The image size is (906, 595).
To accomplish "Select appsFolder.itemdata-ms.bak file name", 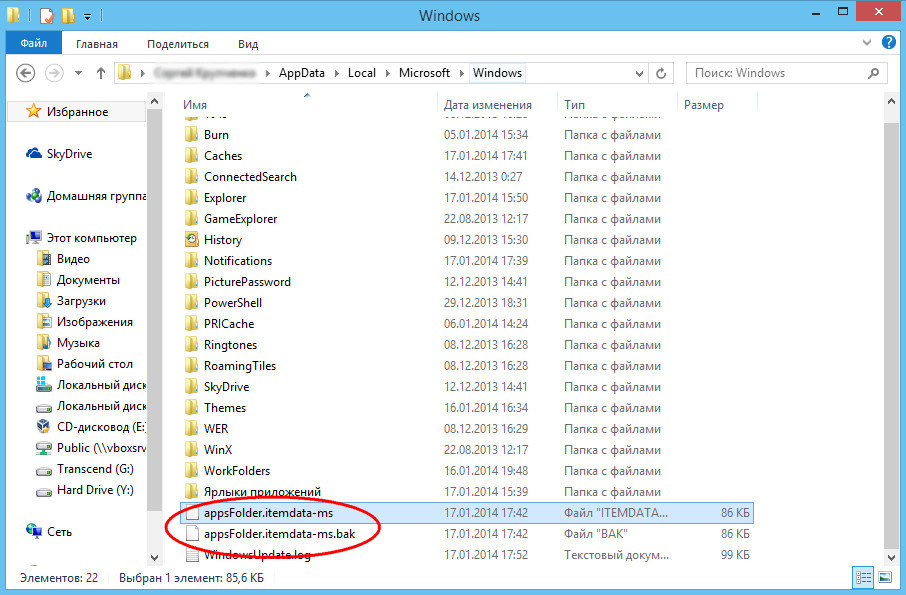I will point(280,534).
